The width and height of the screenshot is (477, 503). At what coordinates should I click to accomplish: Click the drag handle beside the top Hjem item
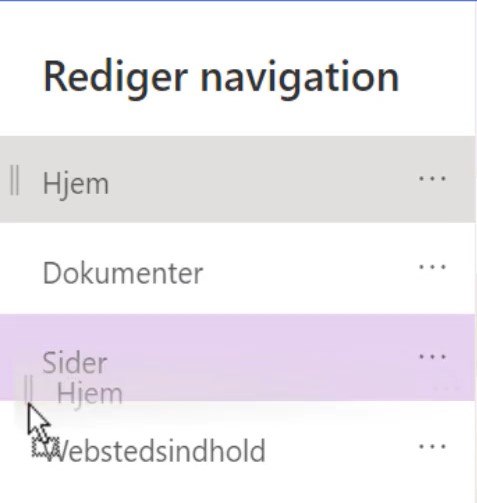coord(14,180)
